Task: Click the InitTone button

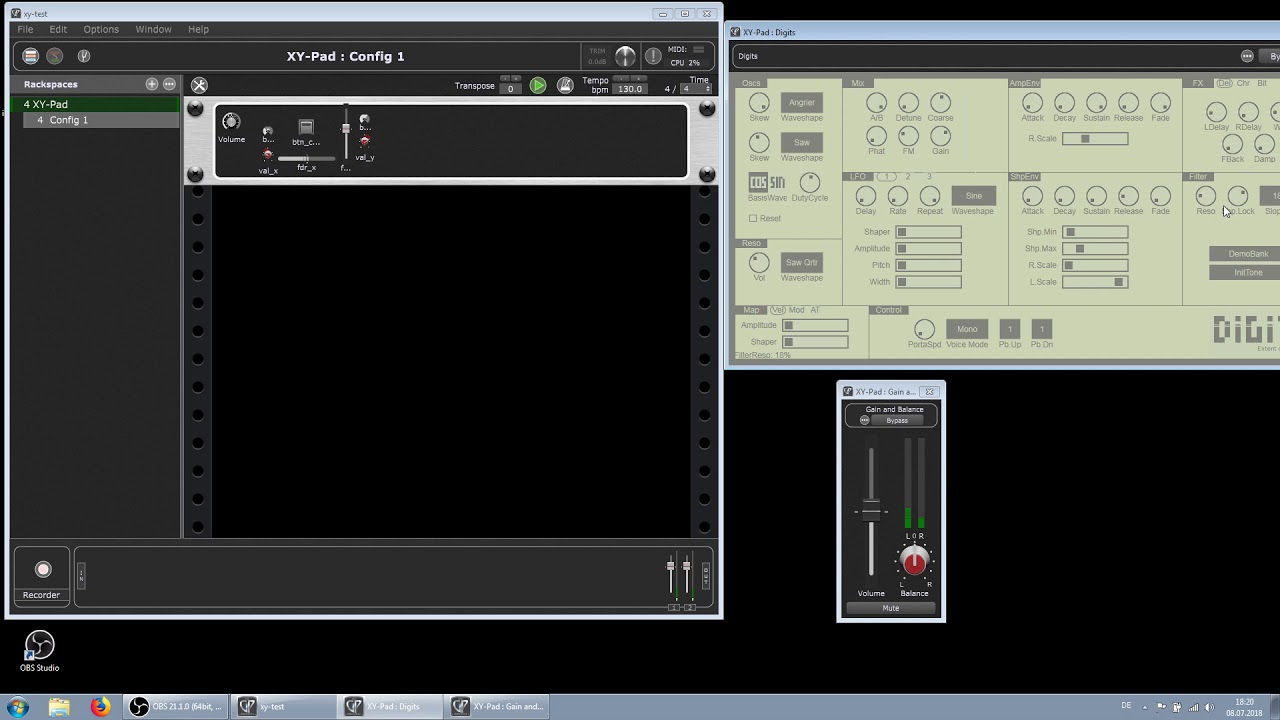Action: (1248, 272)
